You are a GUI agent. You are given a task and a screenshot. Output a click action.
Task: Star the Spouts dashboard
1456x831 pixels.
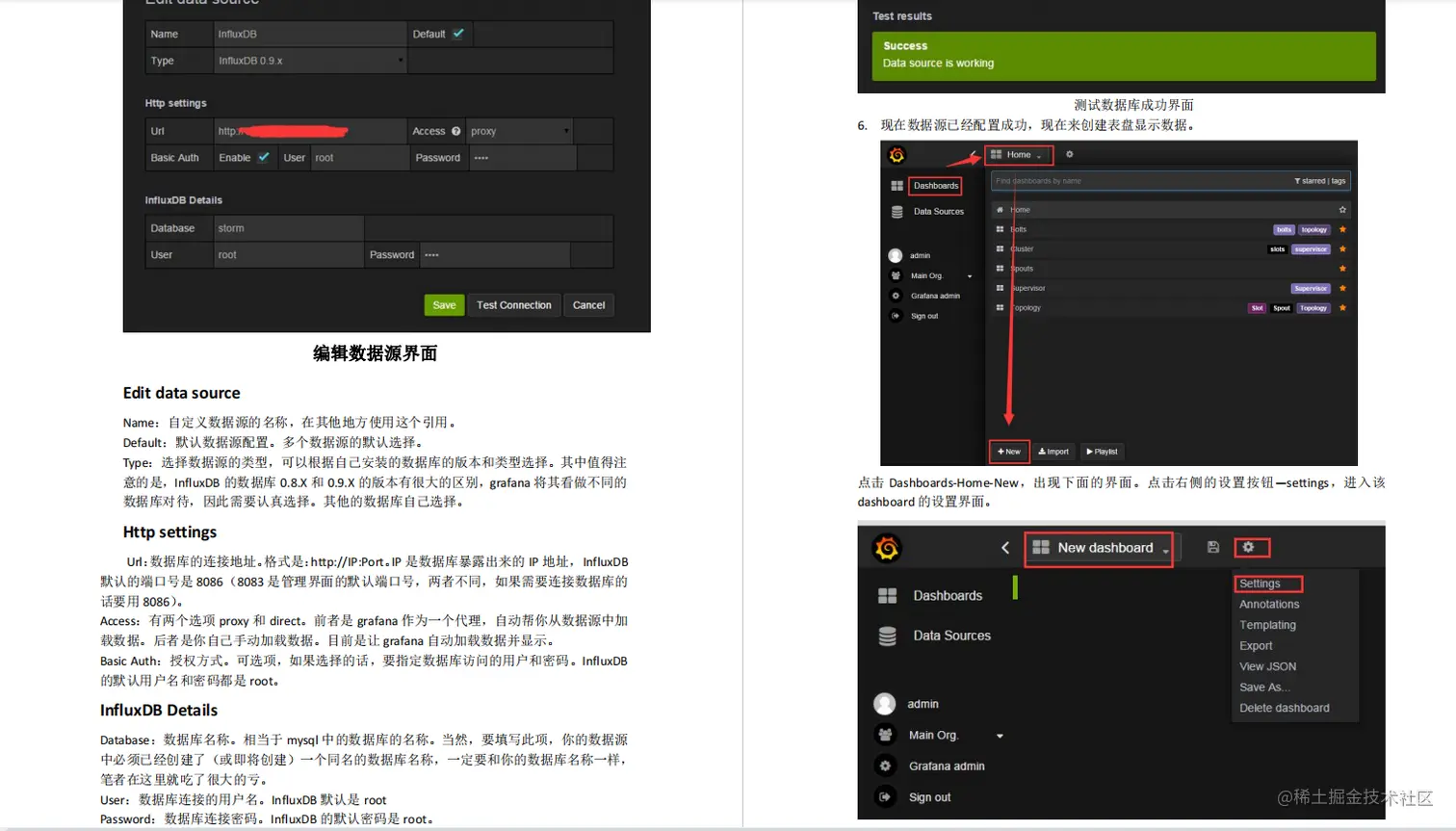tap(1341, 268)
